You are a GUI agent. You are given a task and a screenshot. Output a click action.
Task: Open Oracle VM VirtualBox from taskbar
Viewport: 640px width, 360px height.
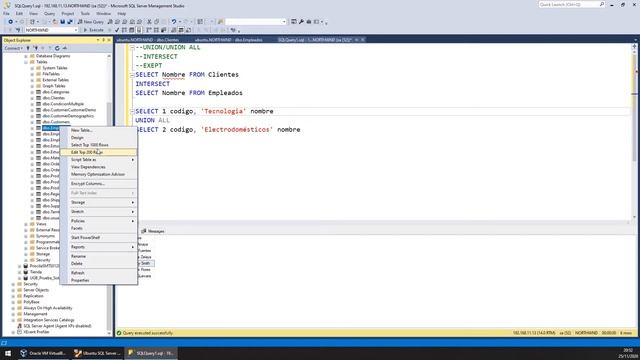pyautogui.click(x=43, y=353)
